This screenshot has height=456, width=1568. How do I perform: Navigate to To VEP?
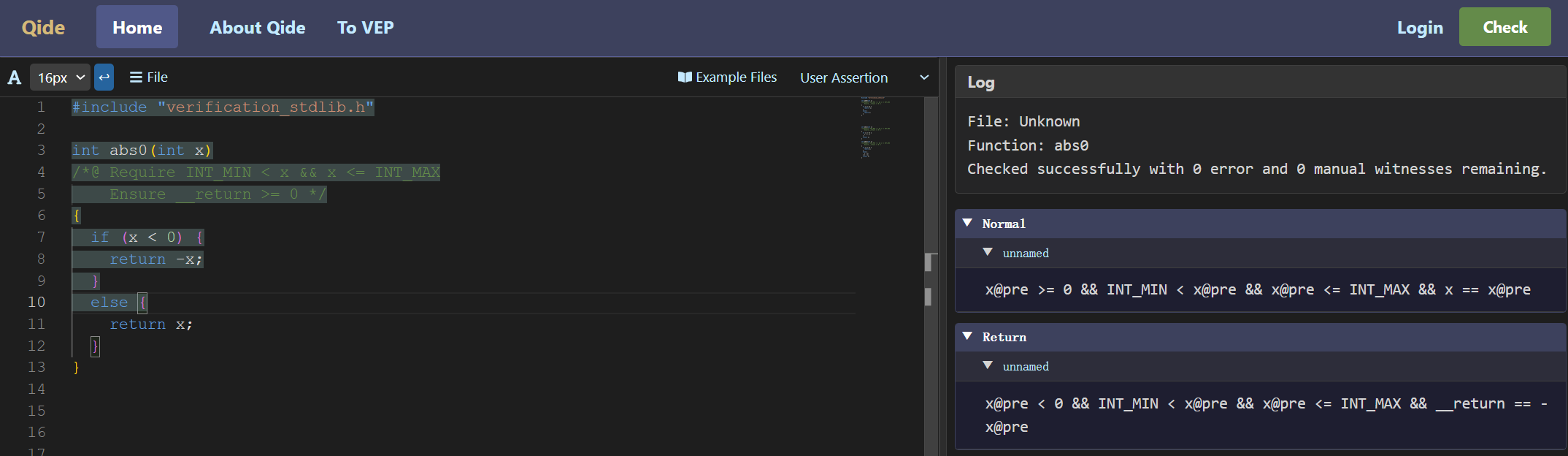(x=365, y=28)
